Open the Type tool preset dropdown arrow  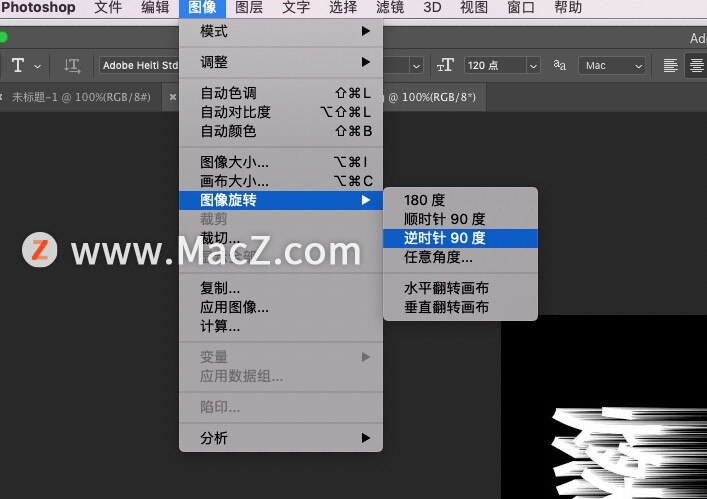click(x=37, y=66)
